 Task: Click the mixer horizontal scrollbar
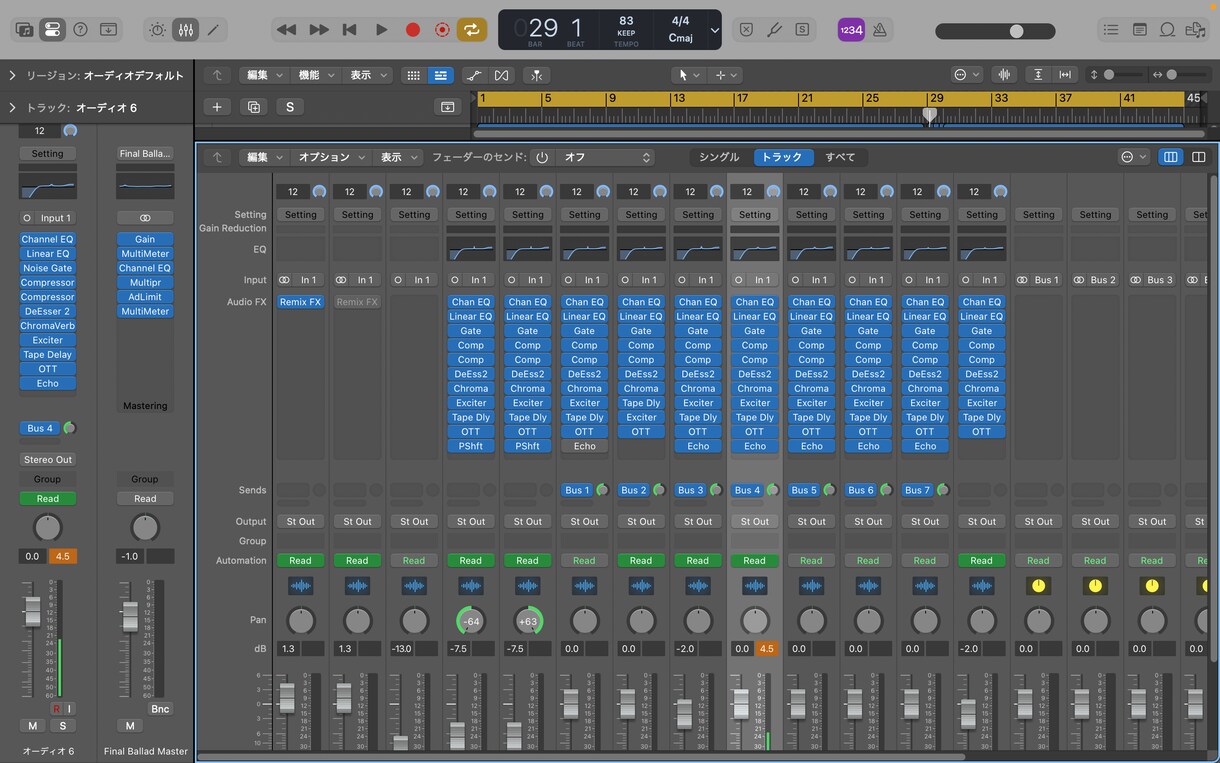580,757
